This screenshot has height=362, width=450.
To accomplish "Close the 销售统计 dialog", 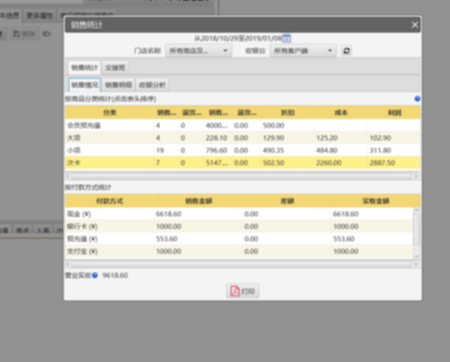I will pos(414,25).
